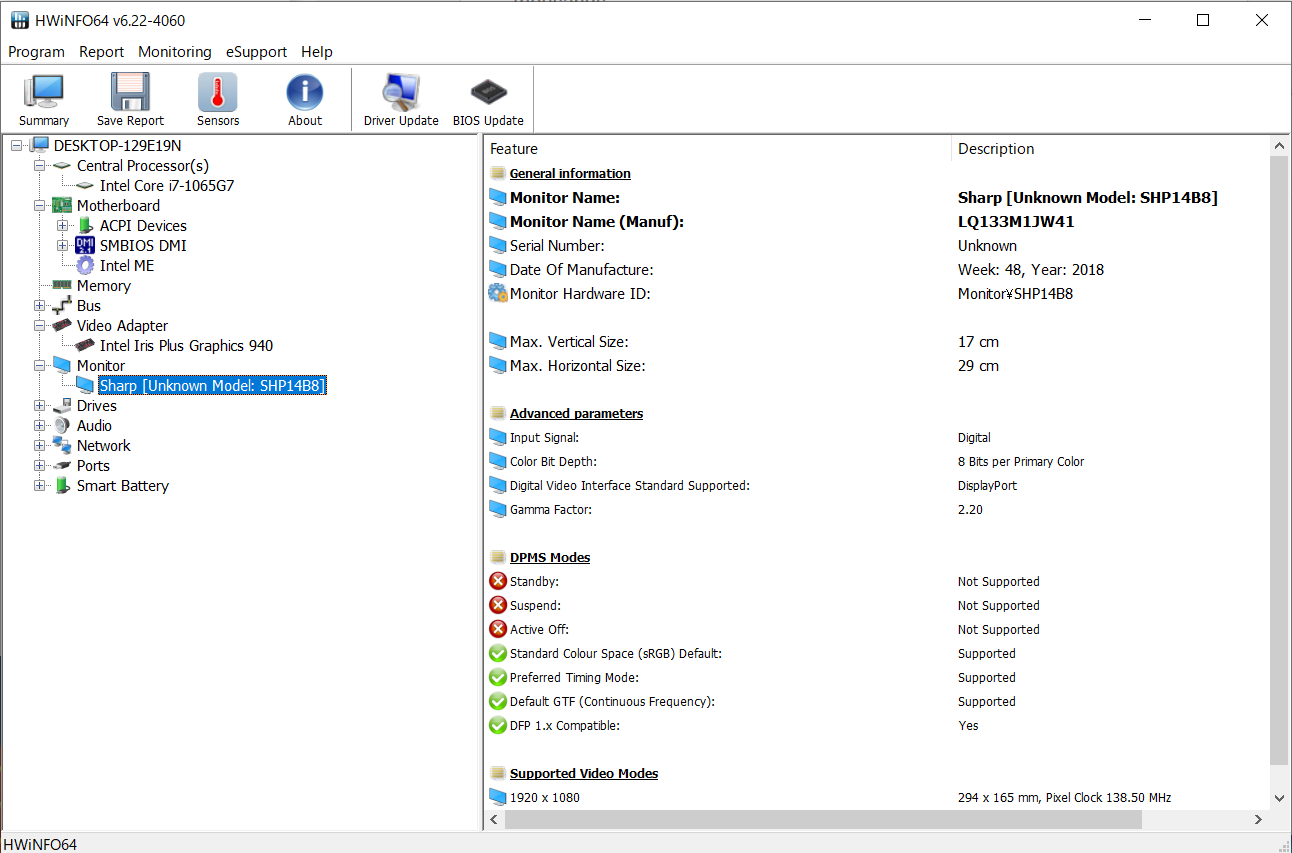Viewport: 1292px width, 853px height.
Task: Collapse the DESKTOP-129E19N root node
Action: [x=16, y=146]
